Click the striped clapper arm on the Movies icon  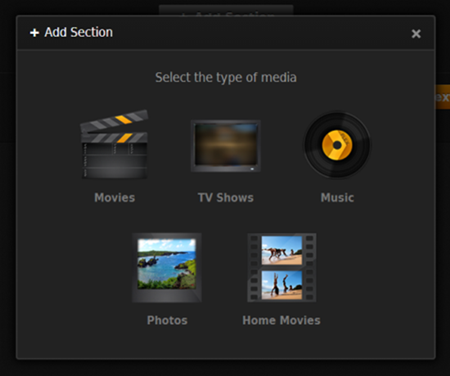point(114,121)
